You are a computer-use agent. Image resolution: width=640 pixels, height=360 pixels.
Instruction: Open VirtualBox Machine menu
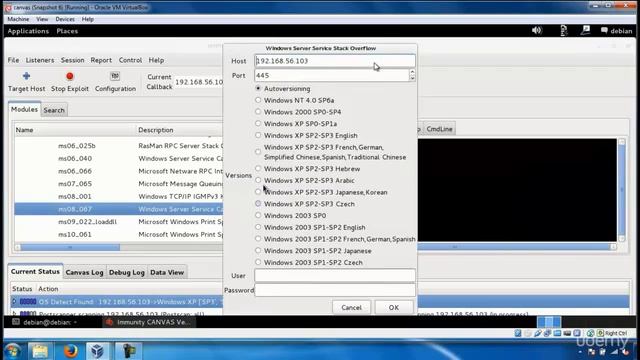(18, 19)
